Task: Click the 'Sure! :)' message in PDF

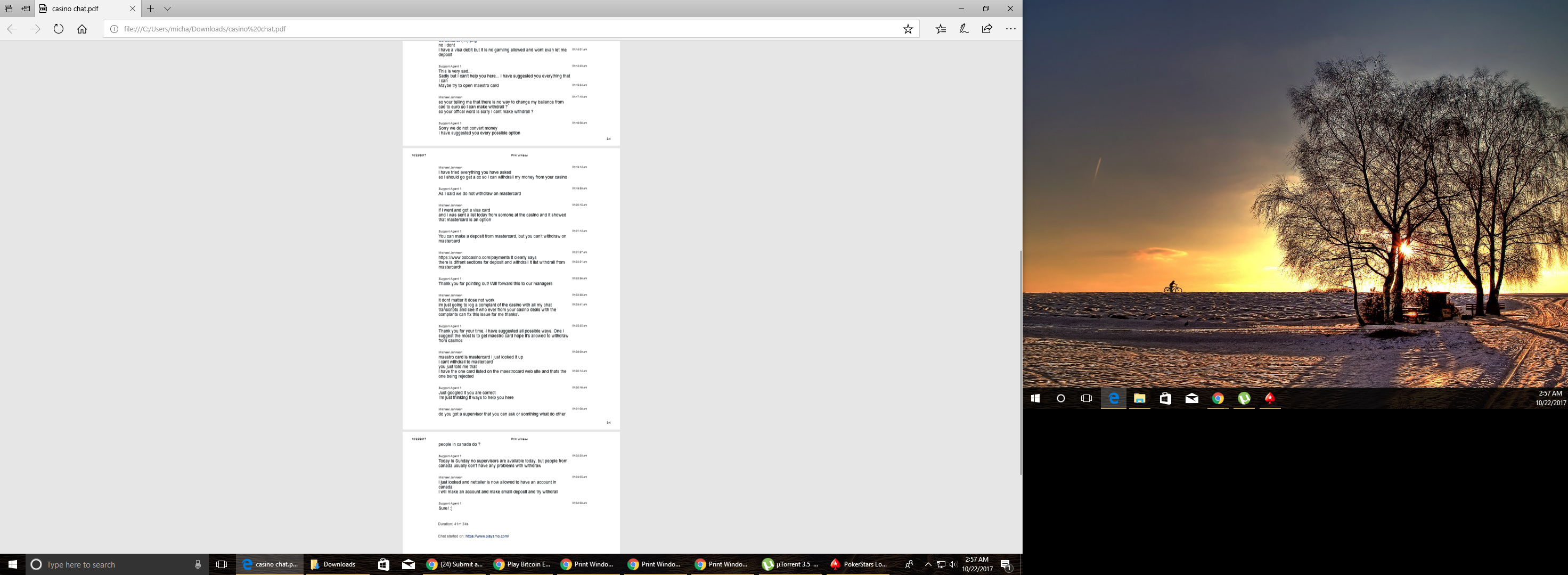Action: point(445,508)
